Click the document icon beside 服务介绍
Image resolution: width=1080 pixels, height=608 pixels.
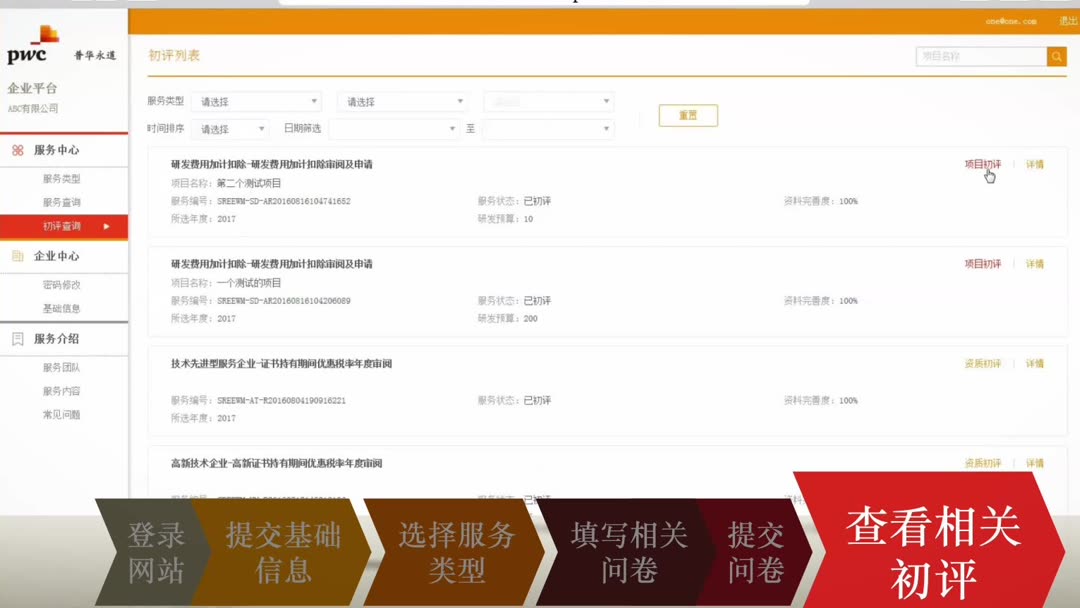(17, 339)
